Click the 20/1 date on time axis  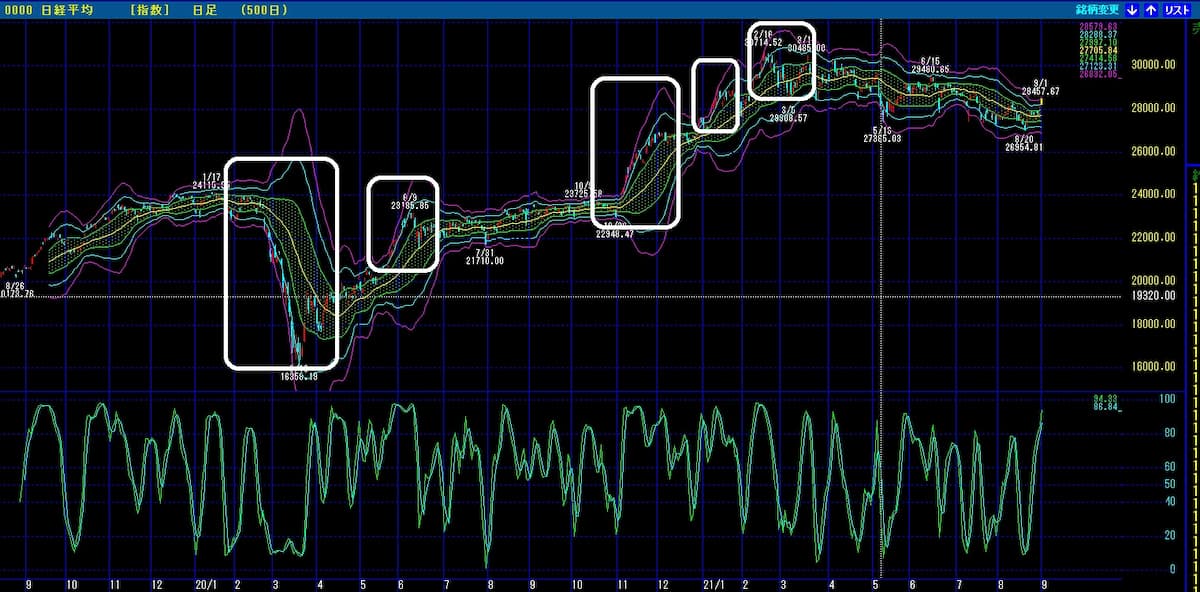[x=206, y=583]
